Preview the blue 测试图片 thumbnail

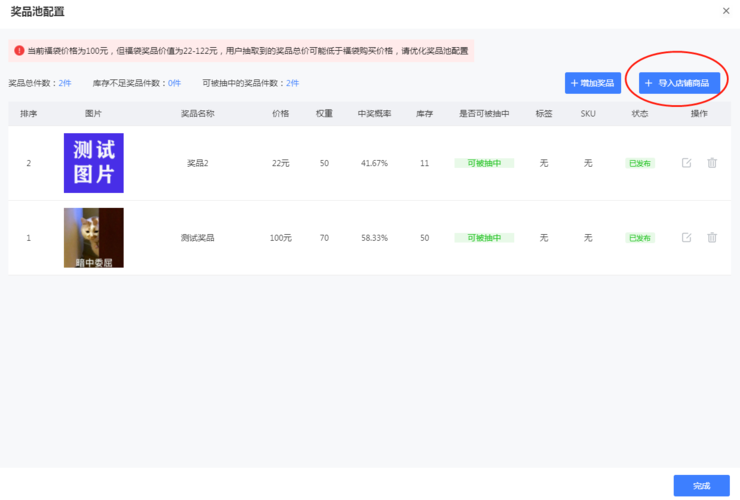(x=93, y=163)
